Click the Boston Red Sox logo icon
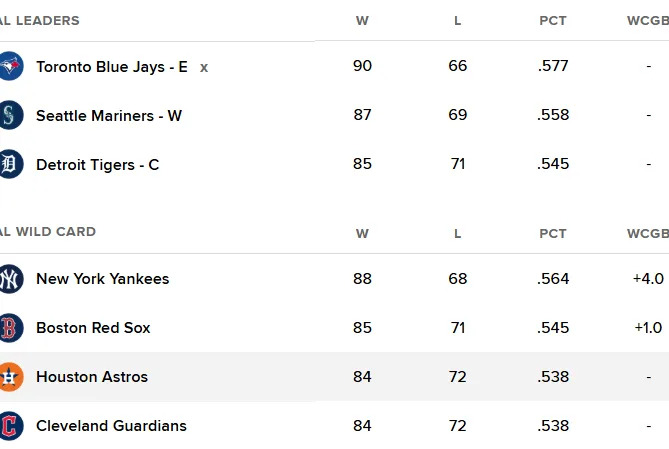Image resolution: width=669 pixels, height=449 pixels. point(10,328)
